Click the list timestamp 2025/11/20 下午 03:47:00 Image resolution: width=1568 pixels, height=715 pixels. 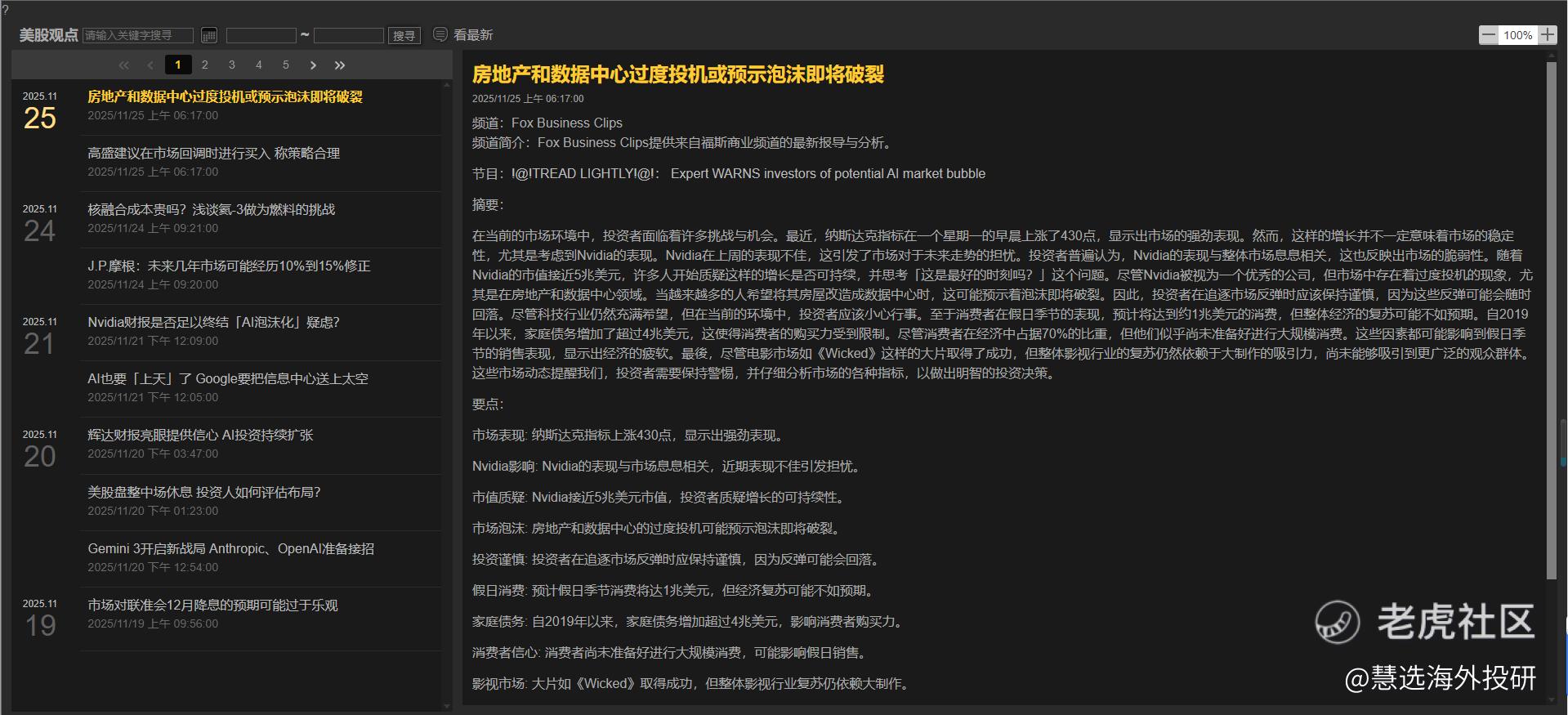pyautogui.click(x=153, y=454)
